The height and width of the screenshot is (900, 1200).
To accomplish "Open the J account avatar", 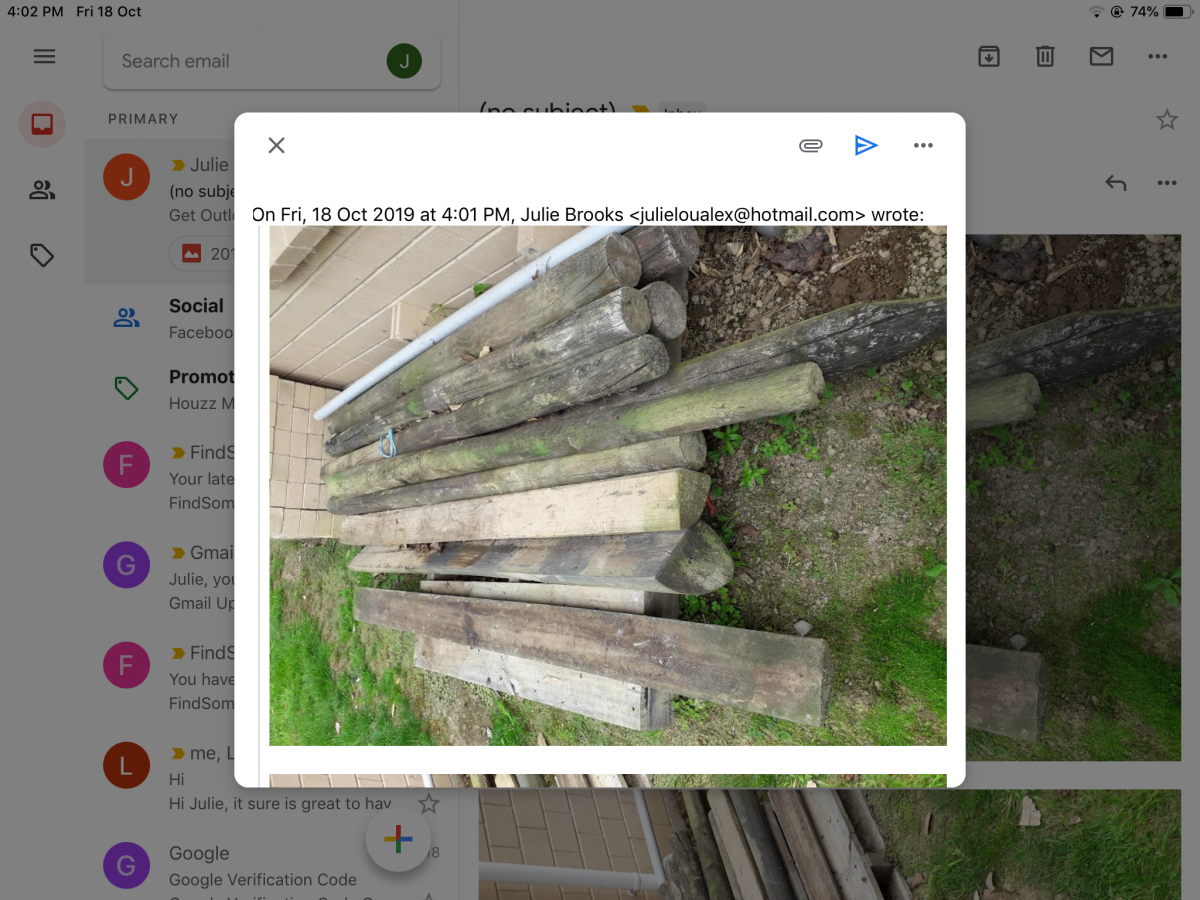I will pos(404,61).
